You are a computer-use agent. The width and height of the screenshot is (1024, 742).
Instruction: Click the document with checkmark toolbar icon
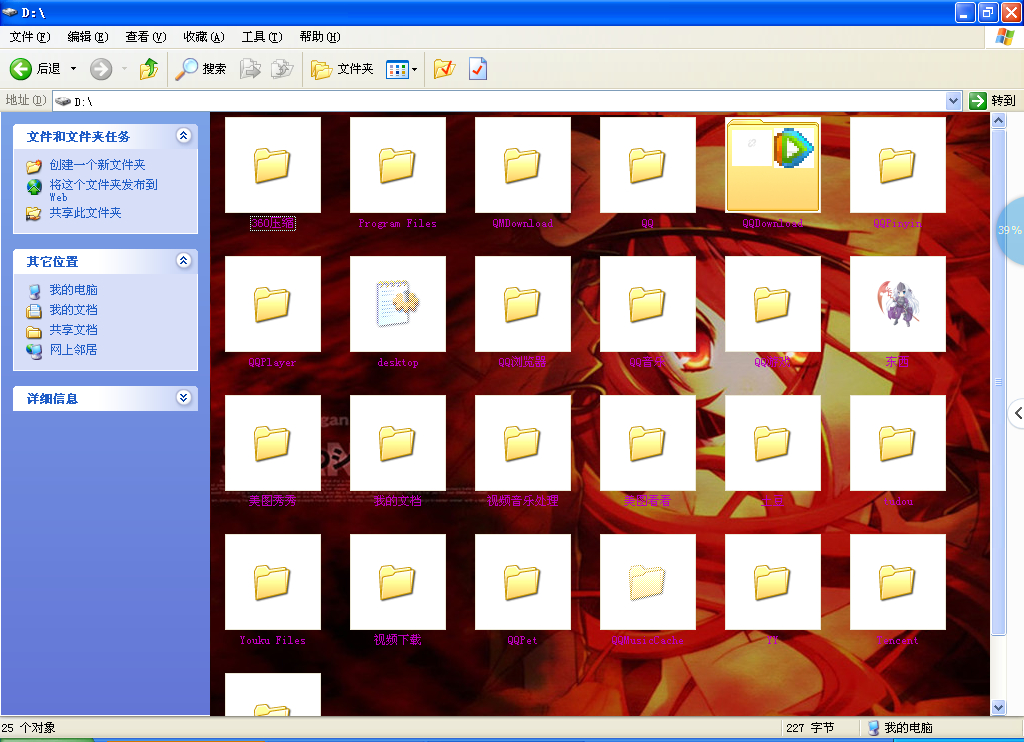[477, 69]
